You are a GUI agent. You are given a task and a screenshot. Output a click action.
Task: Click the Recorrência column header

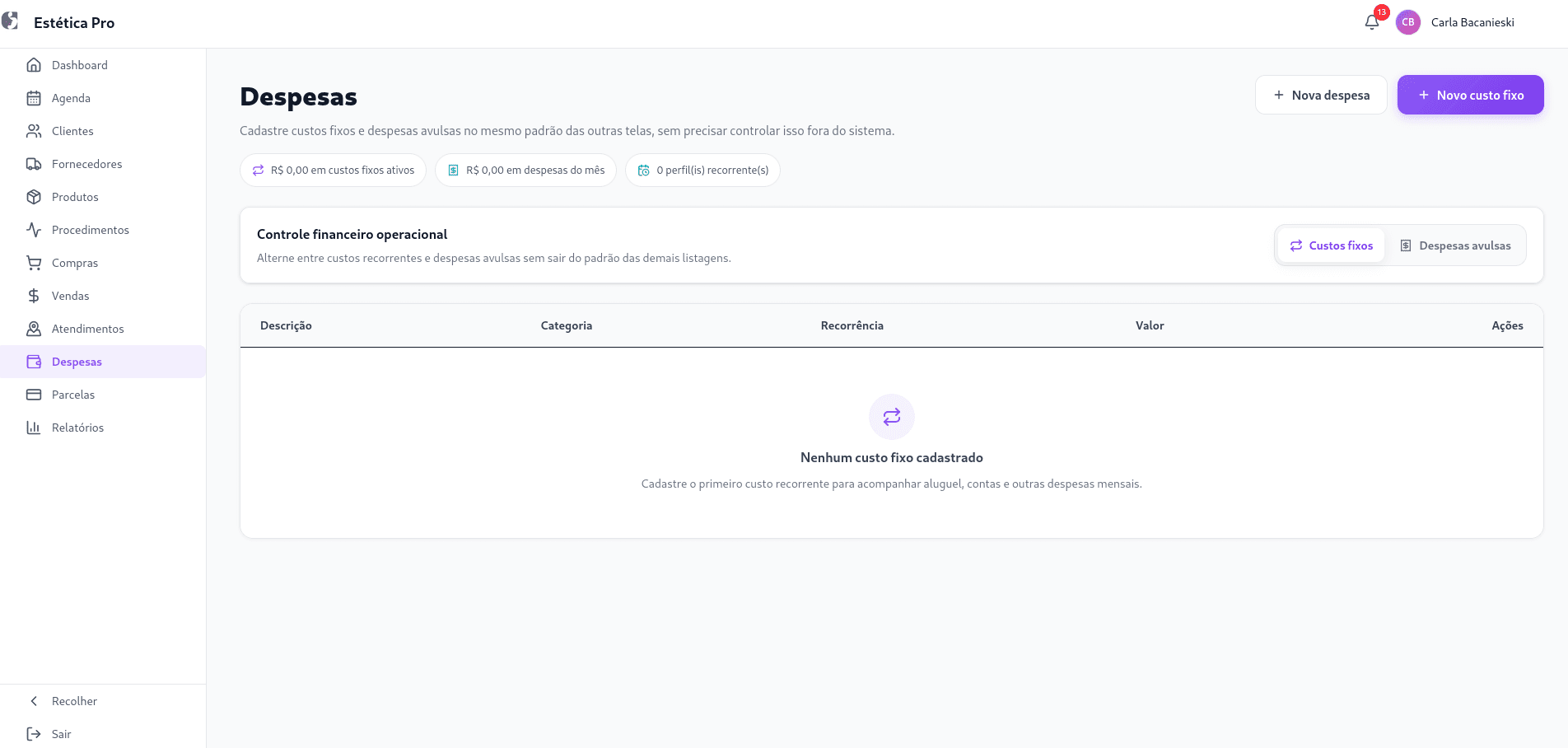point(852,325)
